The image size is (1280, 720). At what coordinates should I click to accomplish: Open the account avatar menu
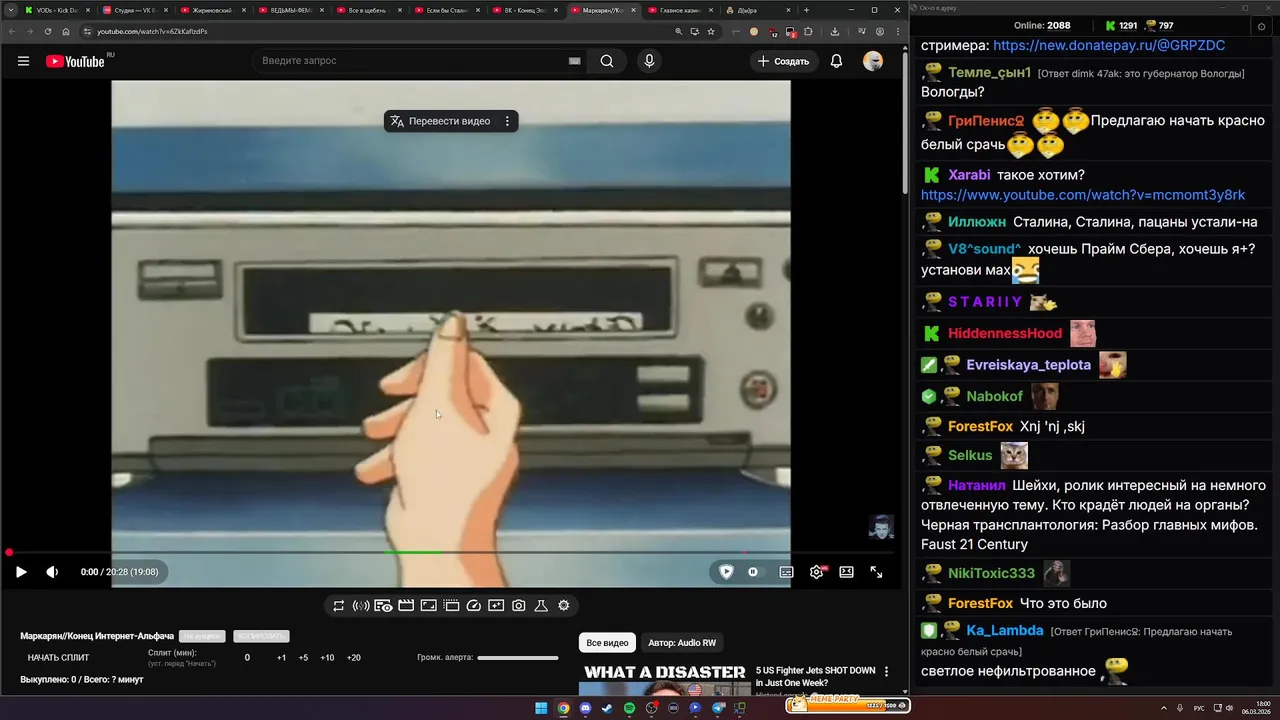pos(873,61)
